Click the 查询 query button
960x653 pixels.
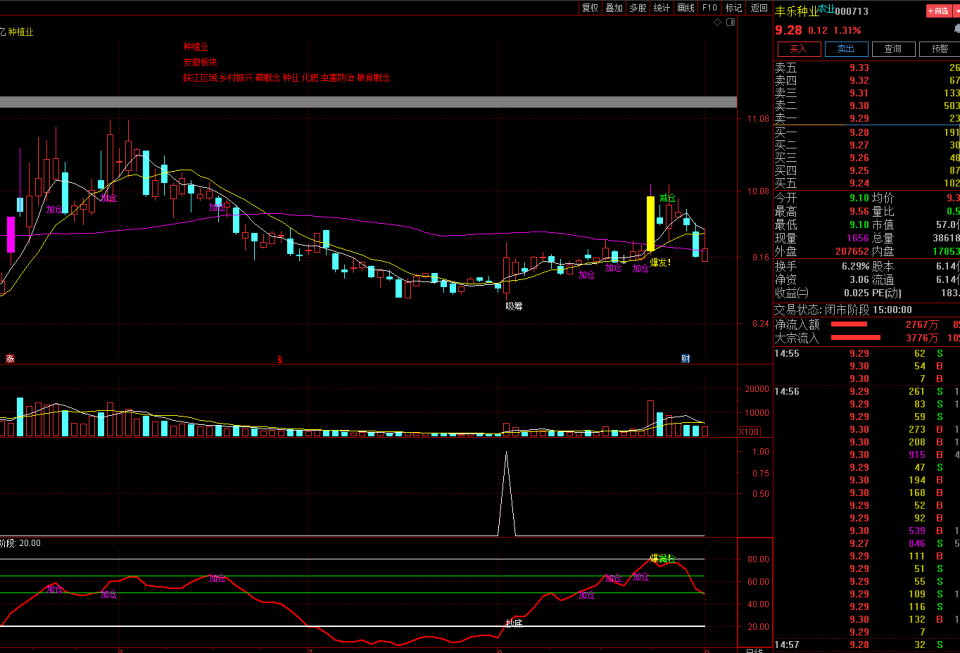[x=893, y=49]
